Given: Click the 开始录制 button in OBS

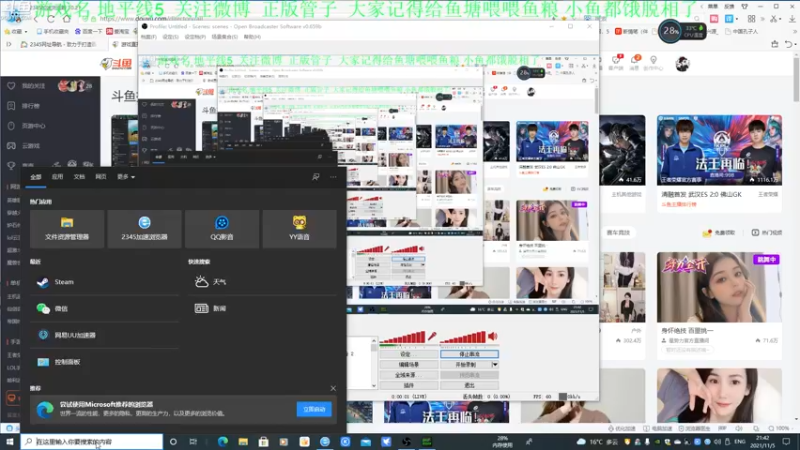Looking at the screenshot, I should point(465,365).
